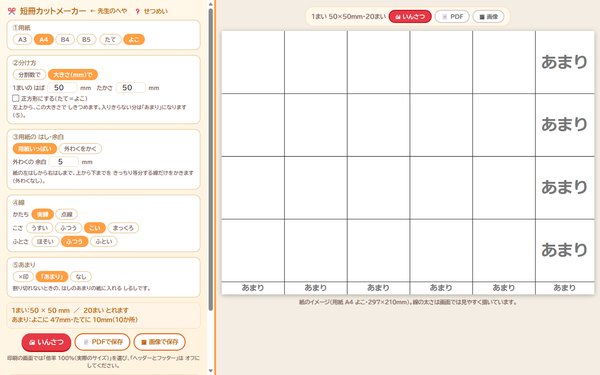600x375 pixels.
Task: Focus the はば width input field
Action: [62, 88]
